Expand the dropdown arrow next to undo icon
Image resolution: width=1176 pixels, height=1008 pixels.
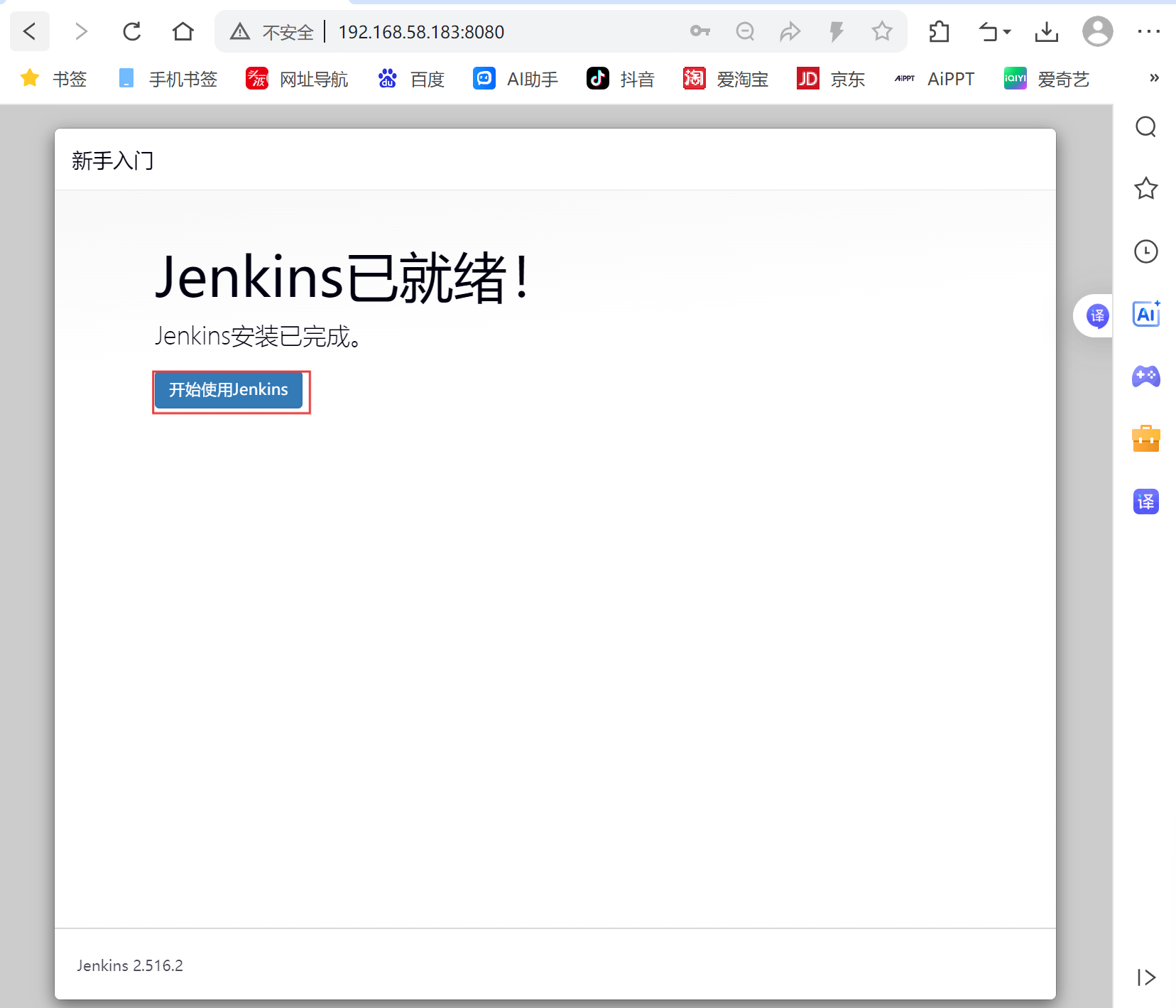(x=1007, y=32)
